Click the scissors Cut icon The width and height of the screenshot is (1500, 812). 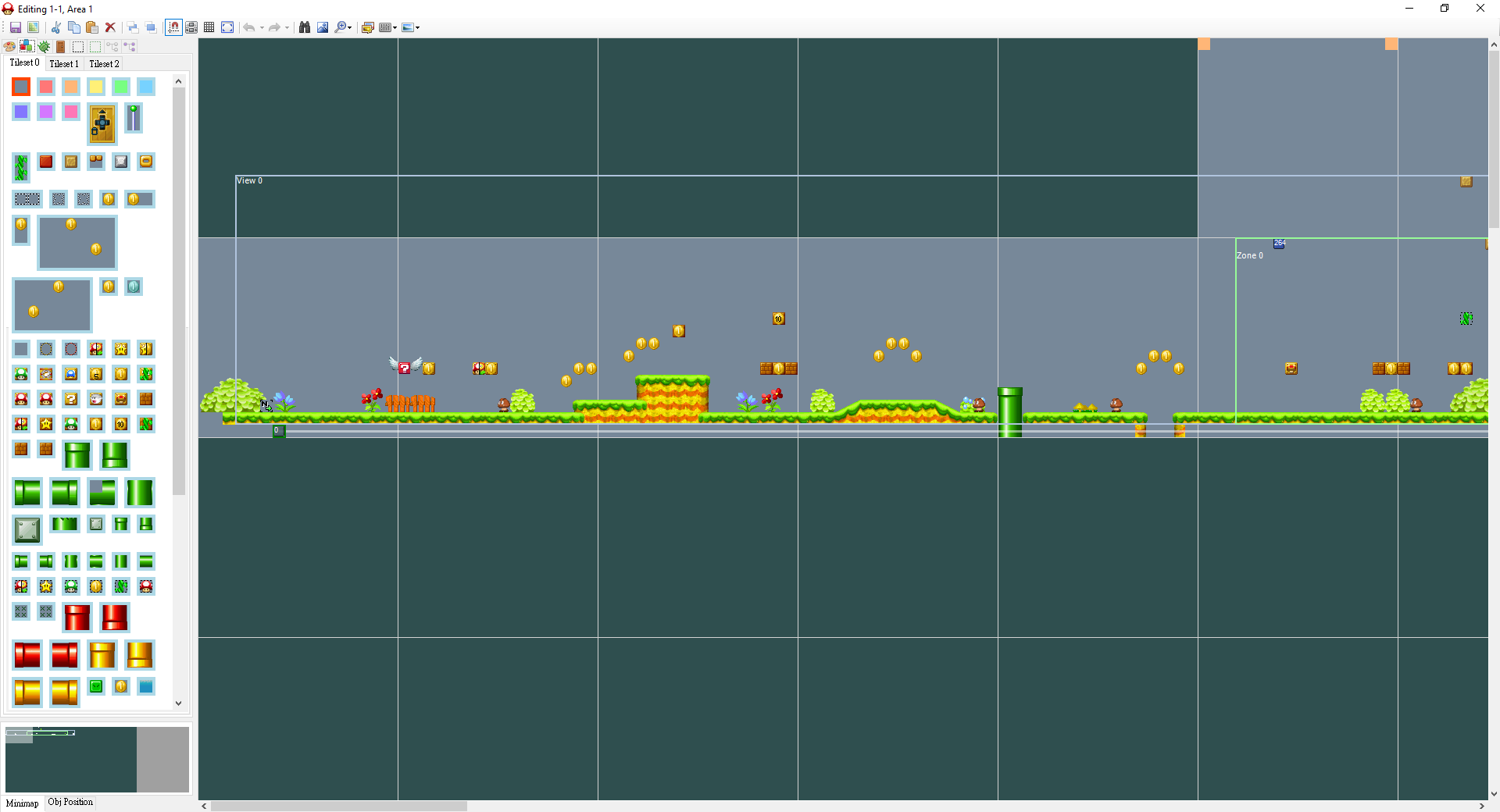point(56,27)
